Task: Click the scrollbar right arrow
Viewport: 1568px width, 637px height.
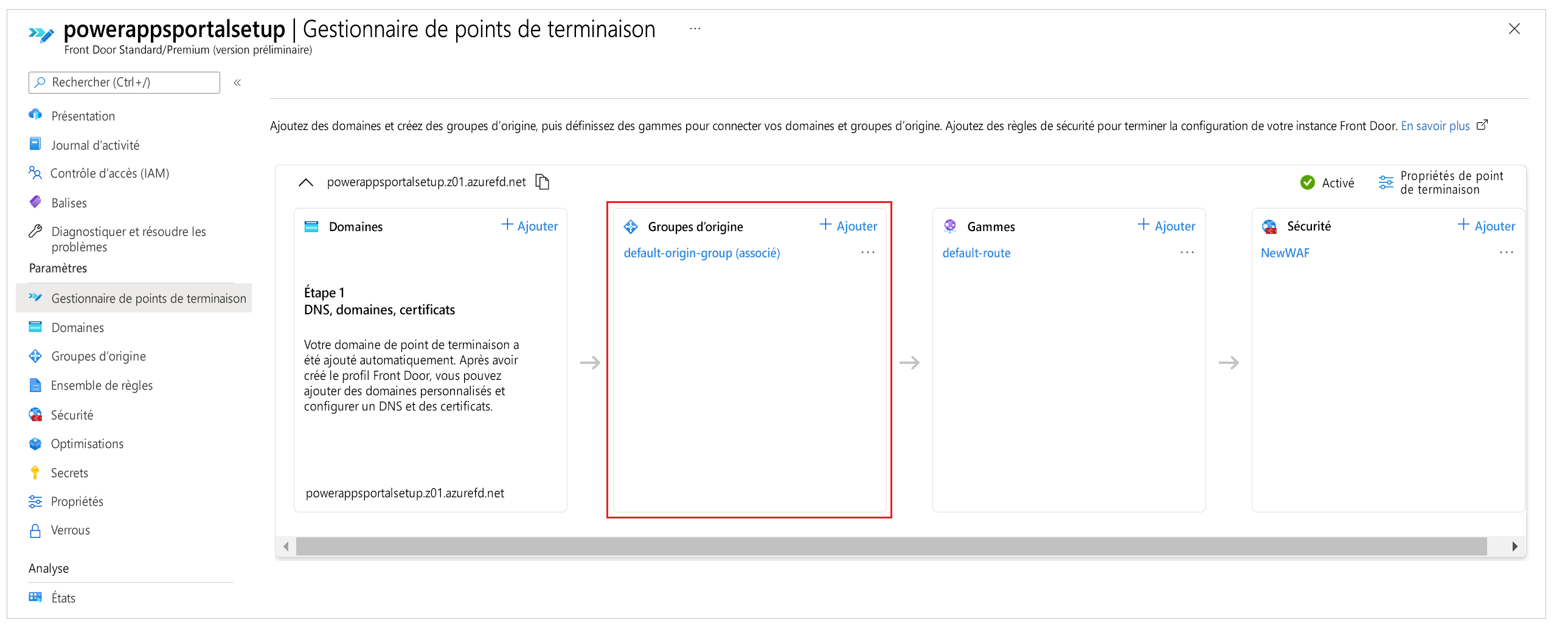Action: pos(1515,546)
